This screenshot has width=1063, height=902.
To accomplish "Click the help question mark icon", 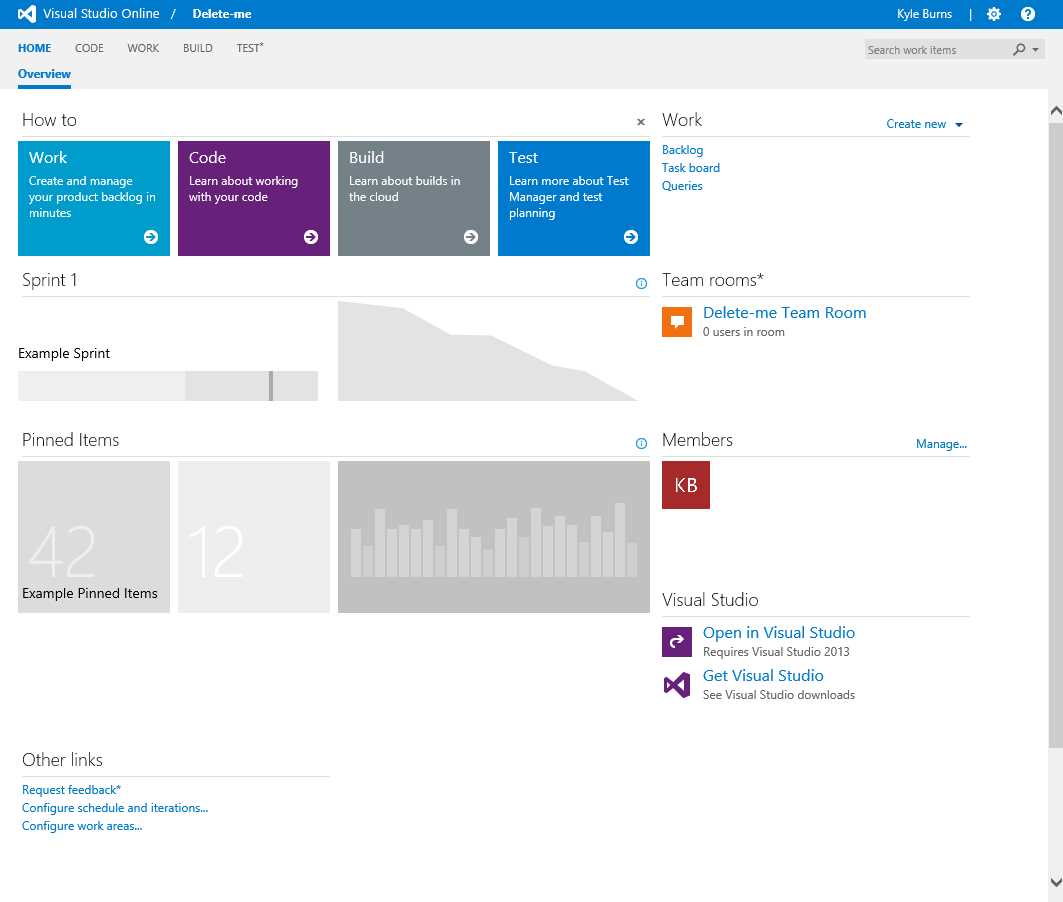I will [1028, 13].
